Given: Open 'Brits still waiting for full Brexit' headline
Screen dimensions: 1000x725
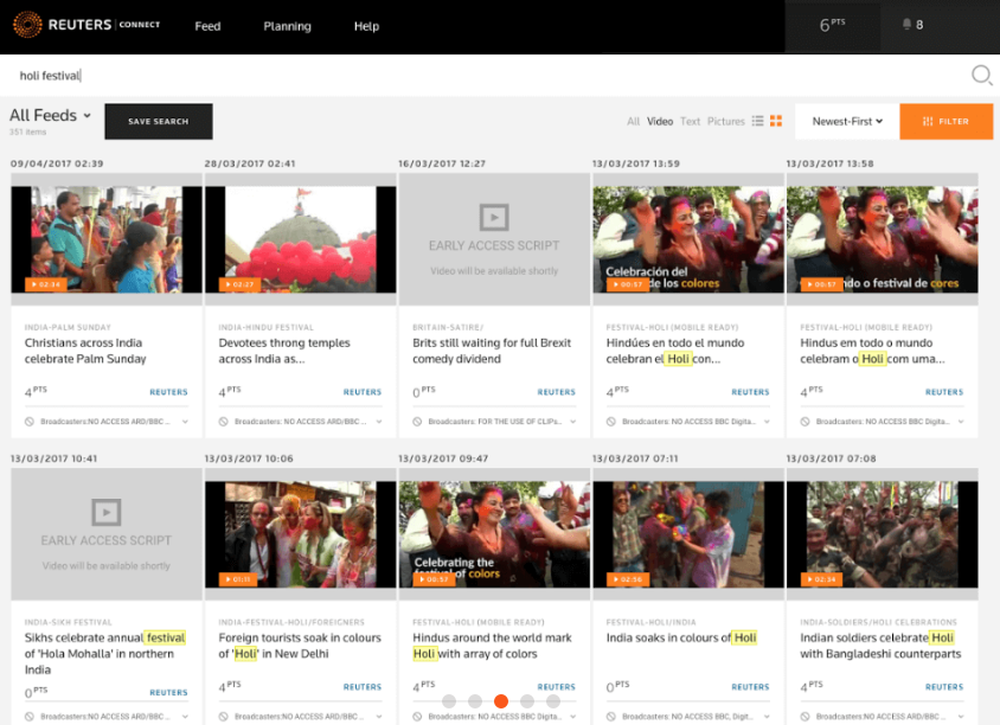Looking at the screenshot, I should [x=492, y=351].
